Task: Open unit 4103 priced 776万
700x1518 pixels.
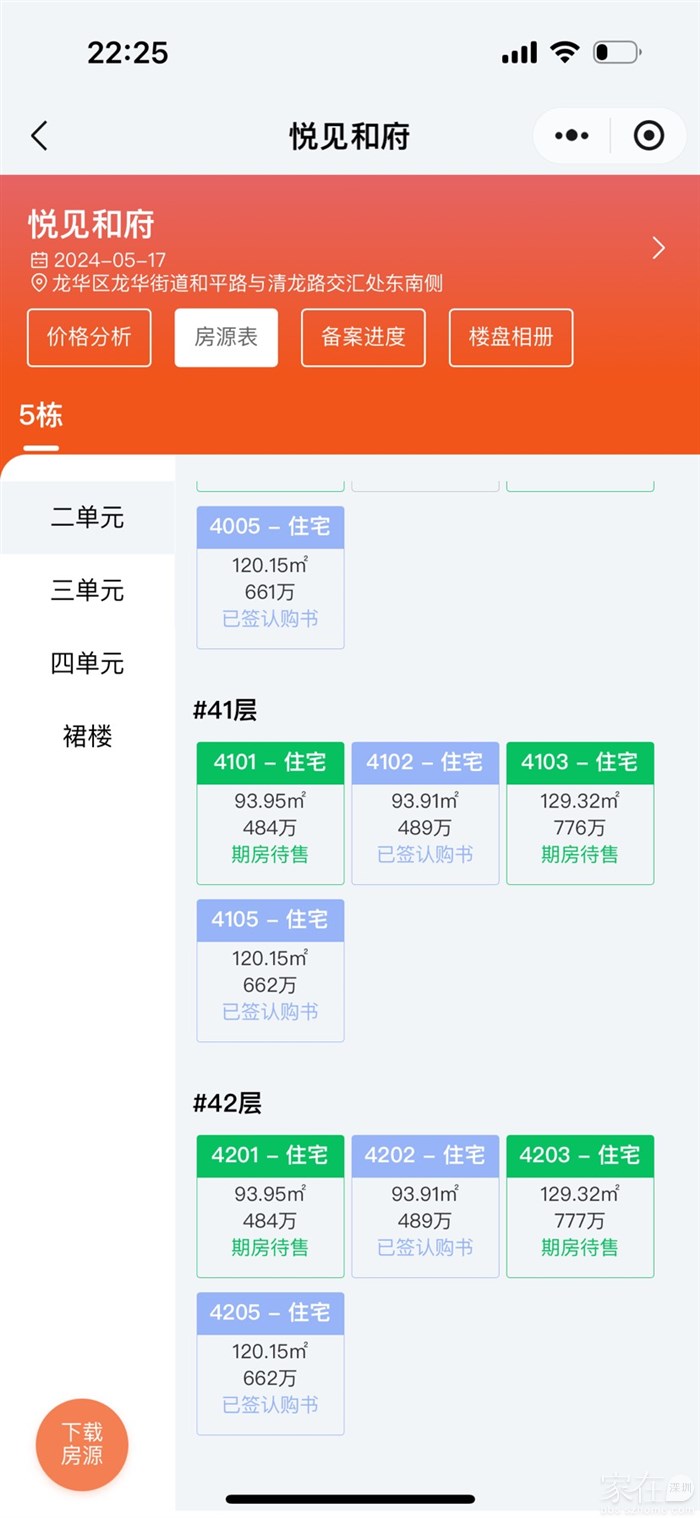Action: 580,813
